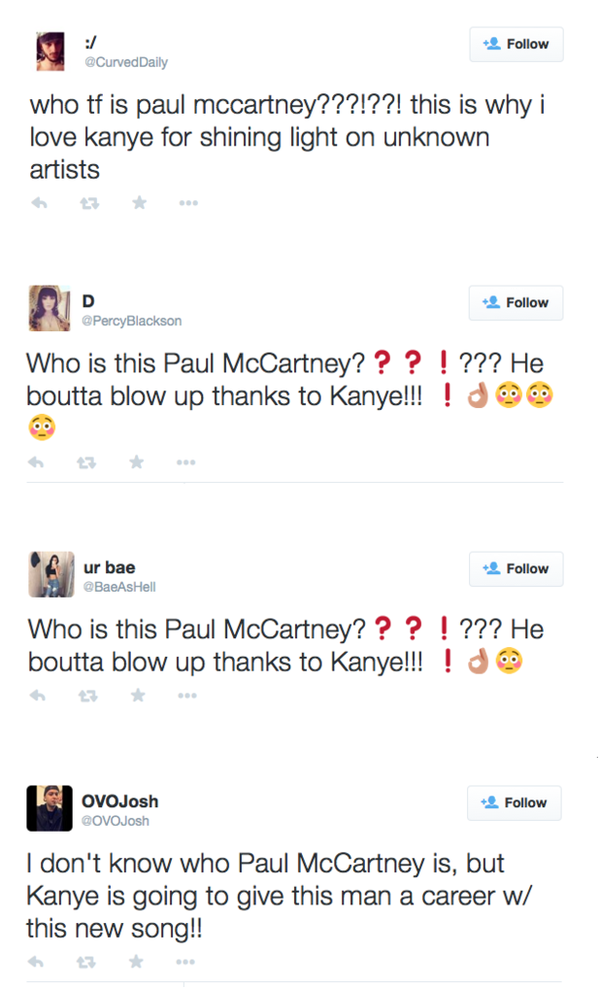This screenshot has width=599, height=989.
Task: Open the ur bae profile picture
Action: coord(51,574)
